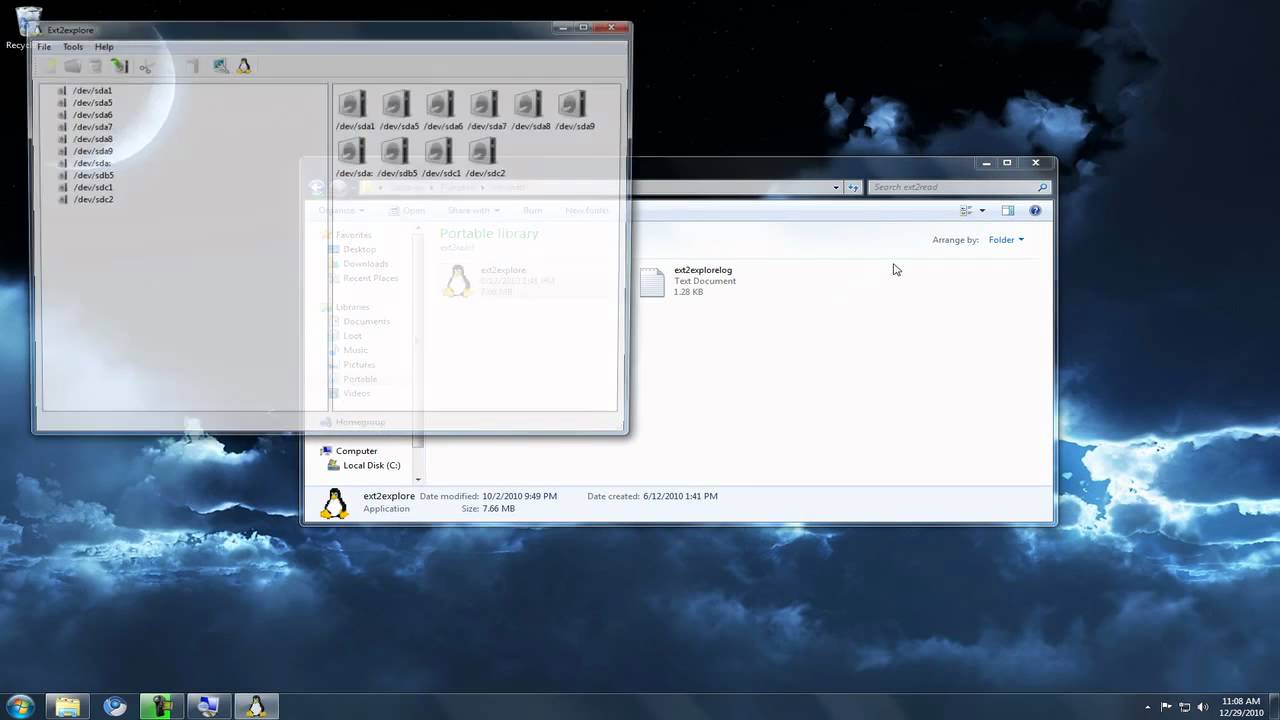This screenshot has width=1280, height=720.
Task: Click the Search ext2read field in Explorer
Action: (x=958, y=187)
